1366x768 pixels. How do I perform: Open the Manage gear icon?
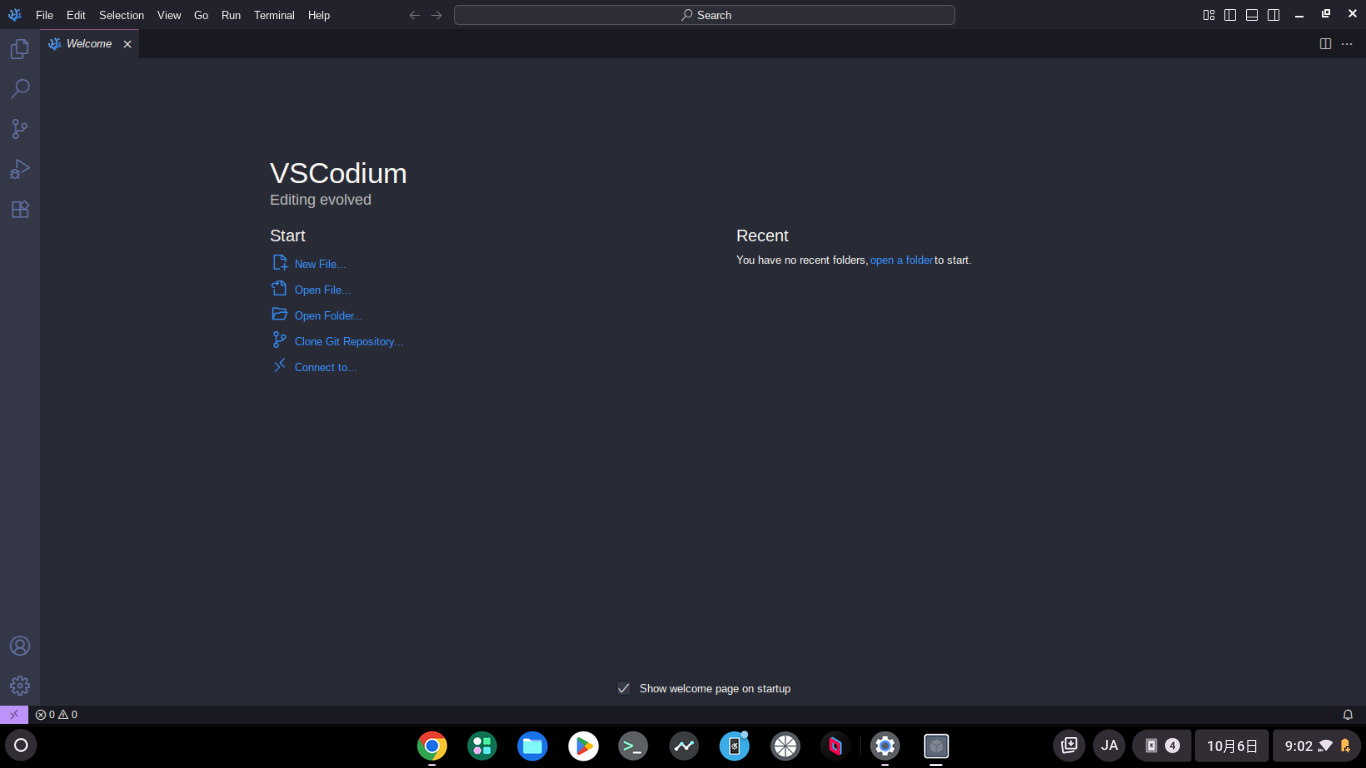click(19, 686)
